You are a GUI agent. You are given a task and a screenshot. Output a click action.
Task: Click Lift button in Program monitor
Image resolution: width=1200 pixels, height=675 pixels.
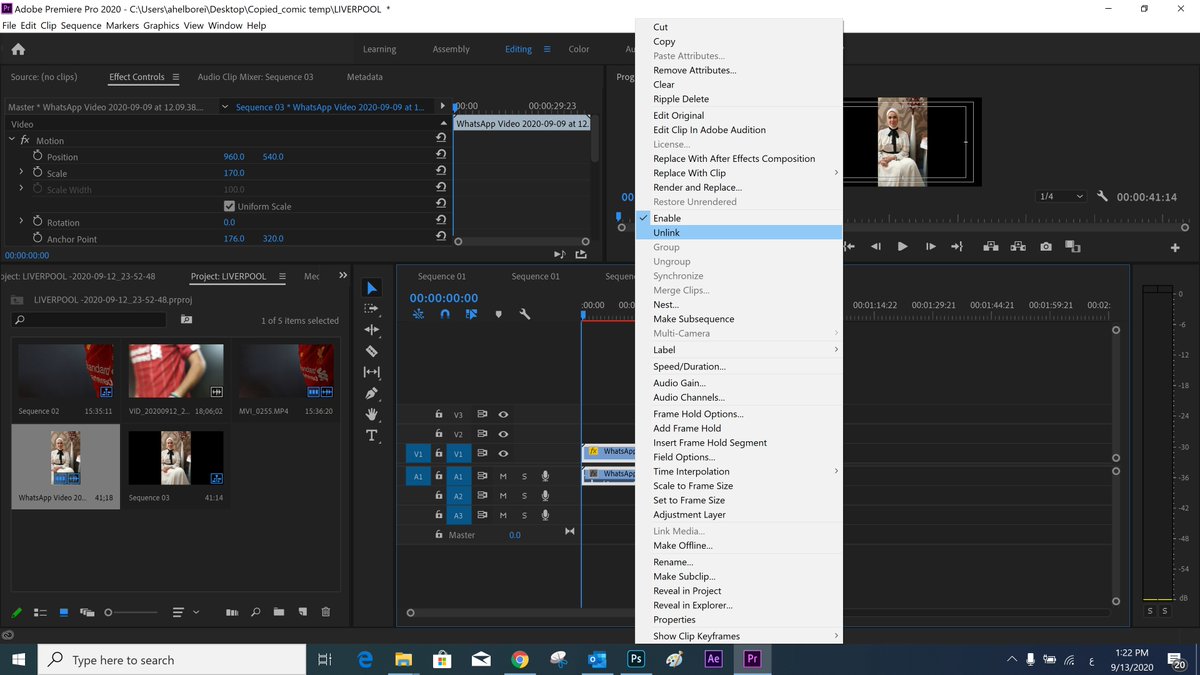(990, 246)
